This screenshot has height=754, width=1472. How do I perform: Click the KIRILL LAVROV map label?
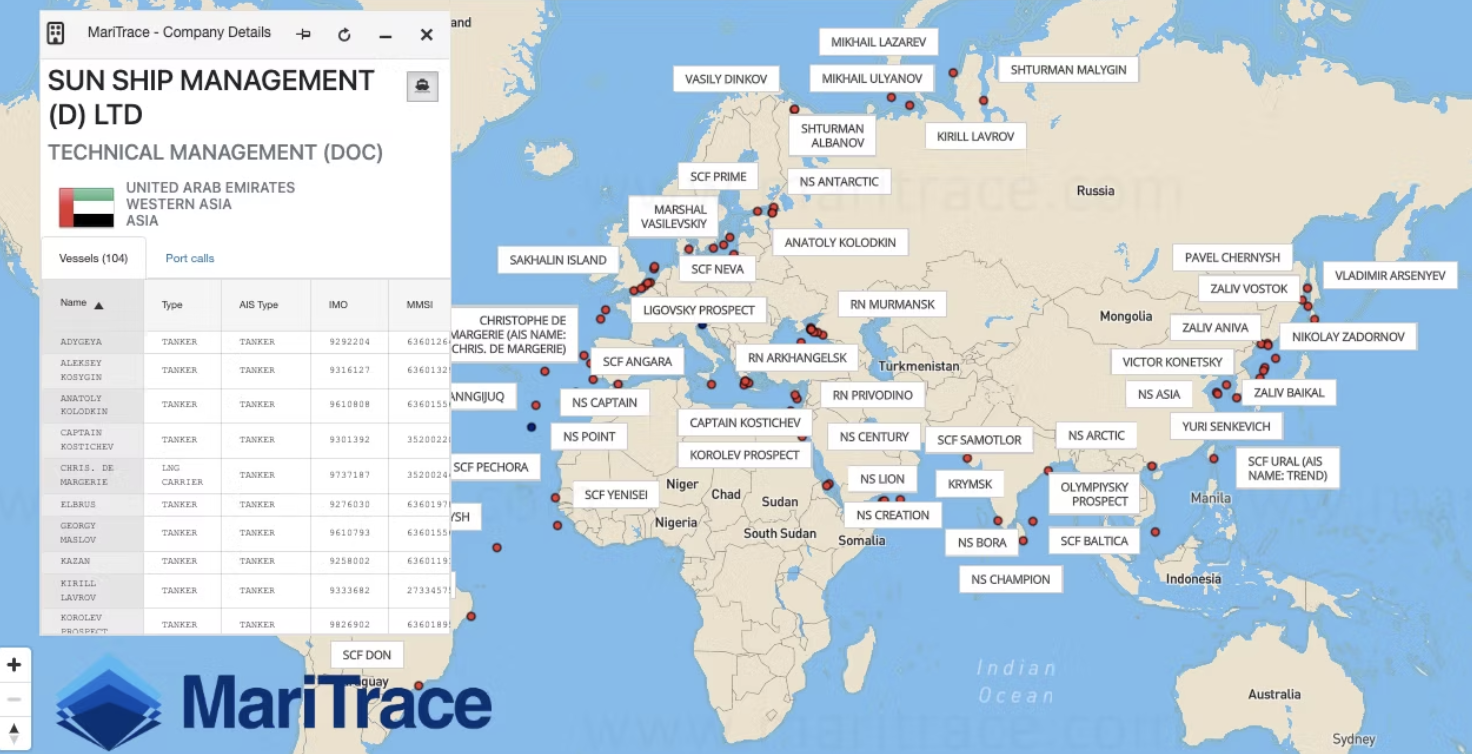[975, 136]
